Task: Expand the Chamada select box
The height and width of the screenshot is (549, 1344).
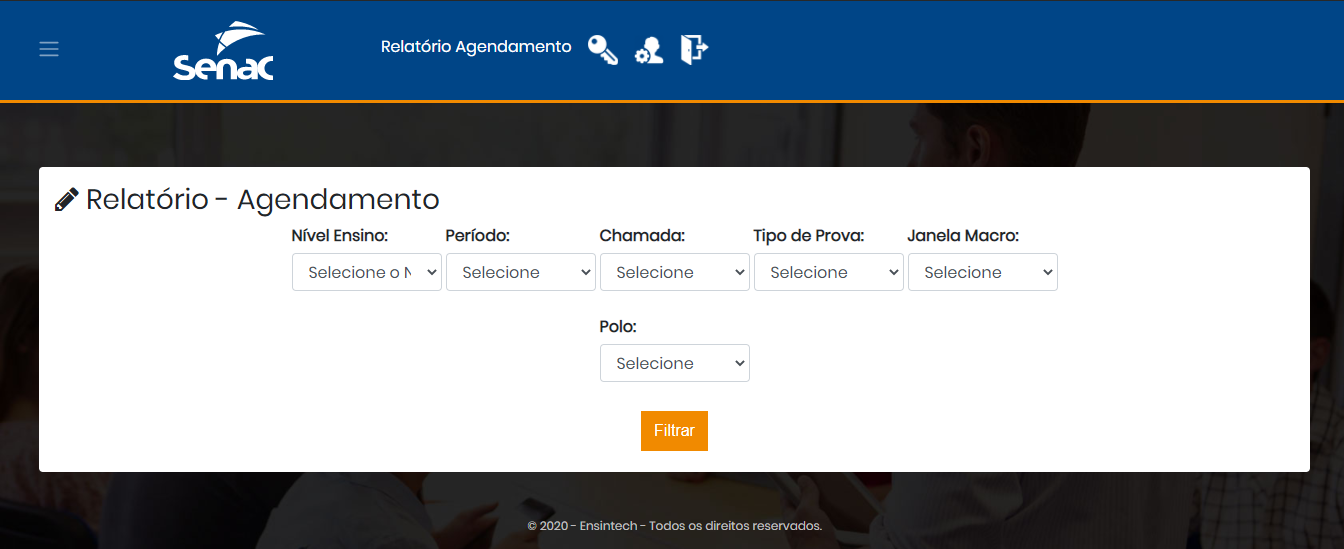Action: pyautogui.click(x=675, y=272)
